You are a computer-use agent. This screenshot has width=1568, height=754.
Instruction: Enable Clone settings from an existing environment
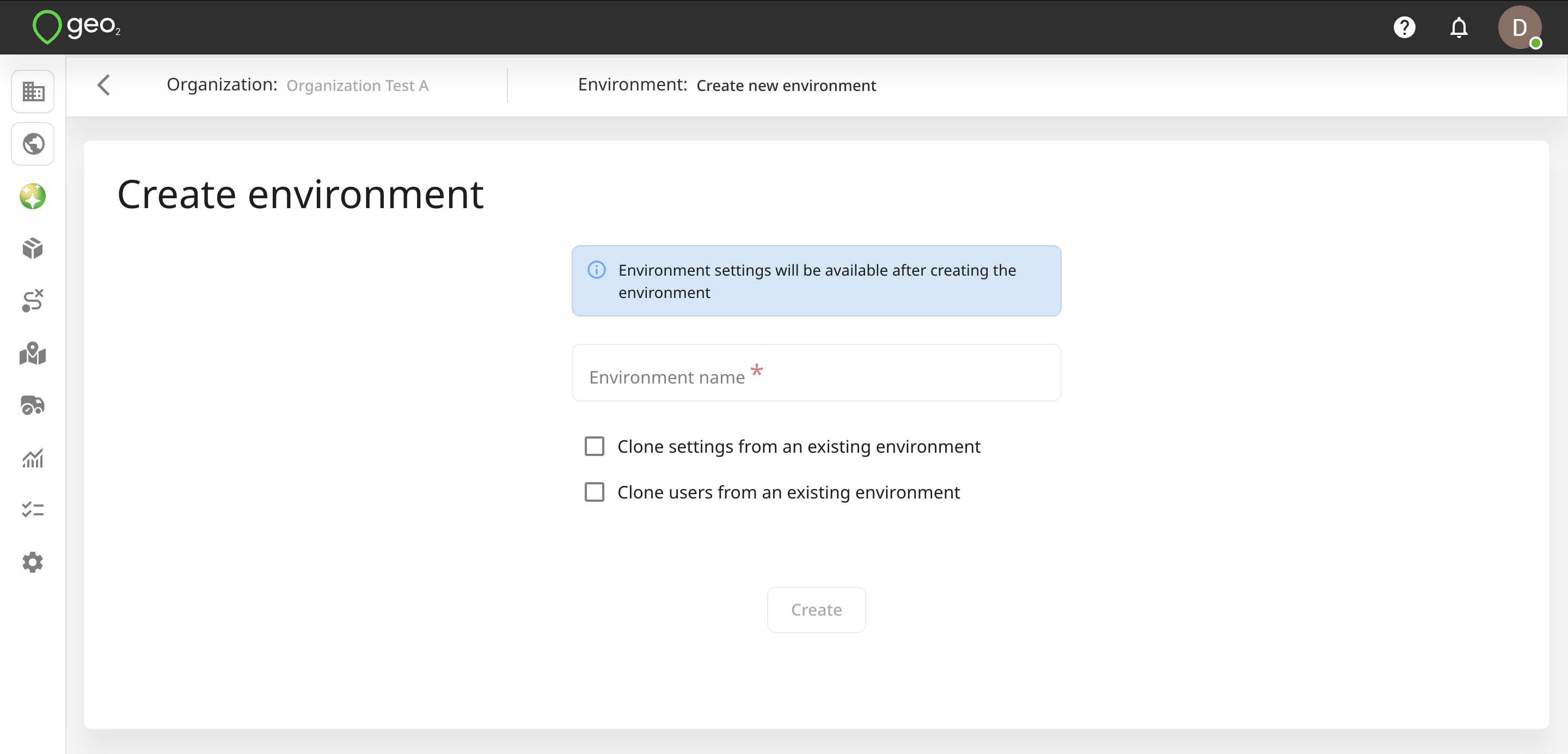point(595,446)
